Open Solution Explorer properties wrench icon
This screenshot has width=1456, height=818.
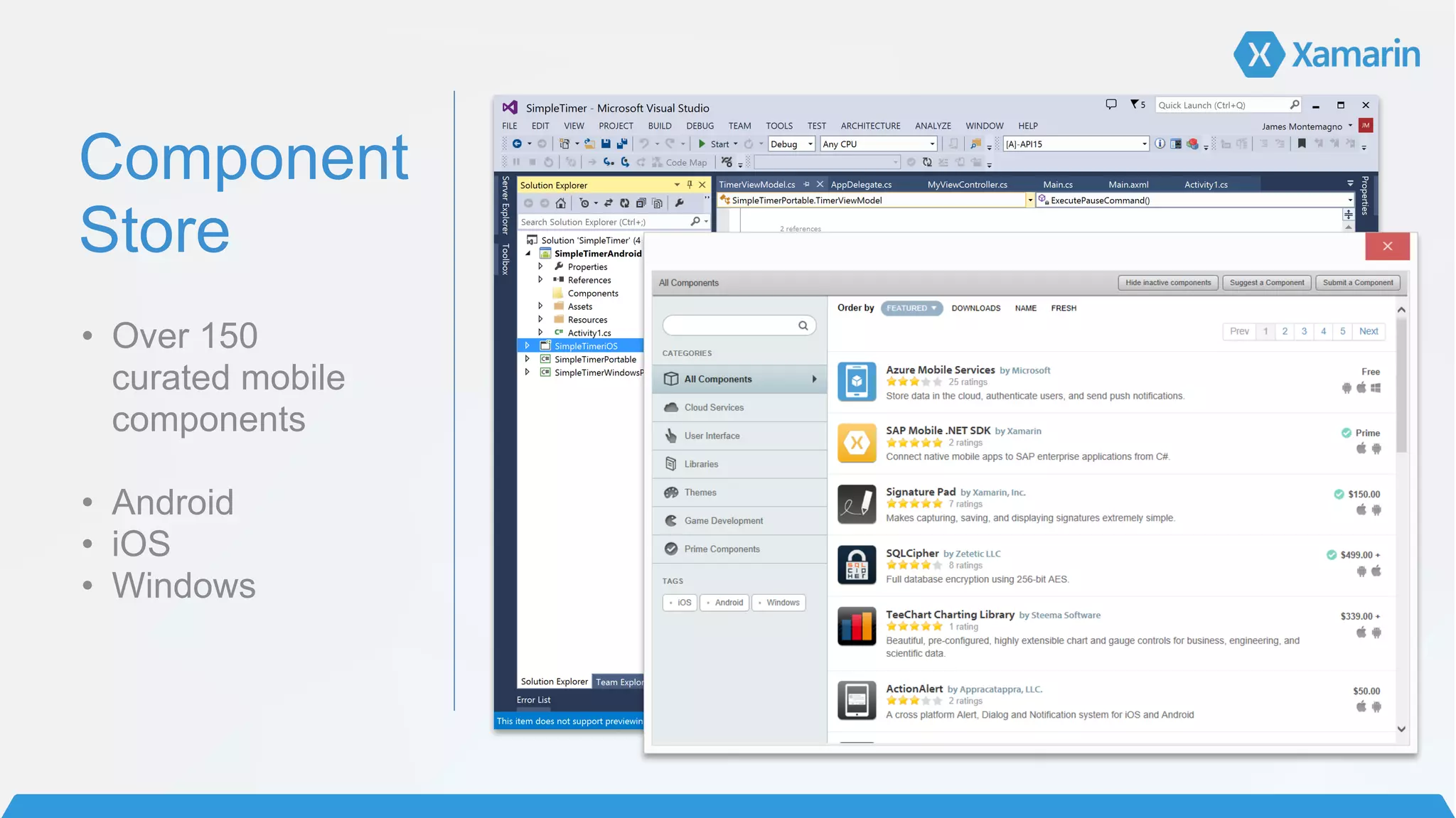coord(680,203)
